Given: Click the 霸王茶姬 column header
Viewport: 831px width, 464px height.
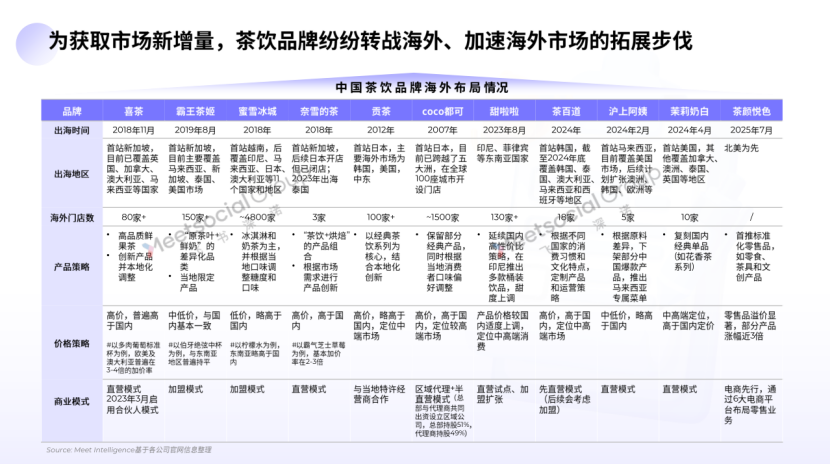Looking at the screenshot, I should (x=196, y=111).
